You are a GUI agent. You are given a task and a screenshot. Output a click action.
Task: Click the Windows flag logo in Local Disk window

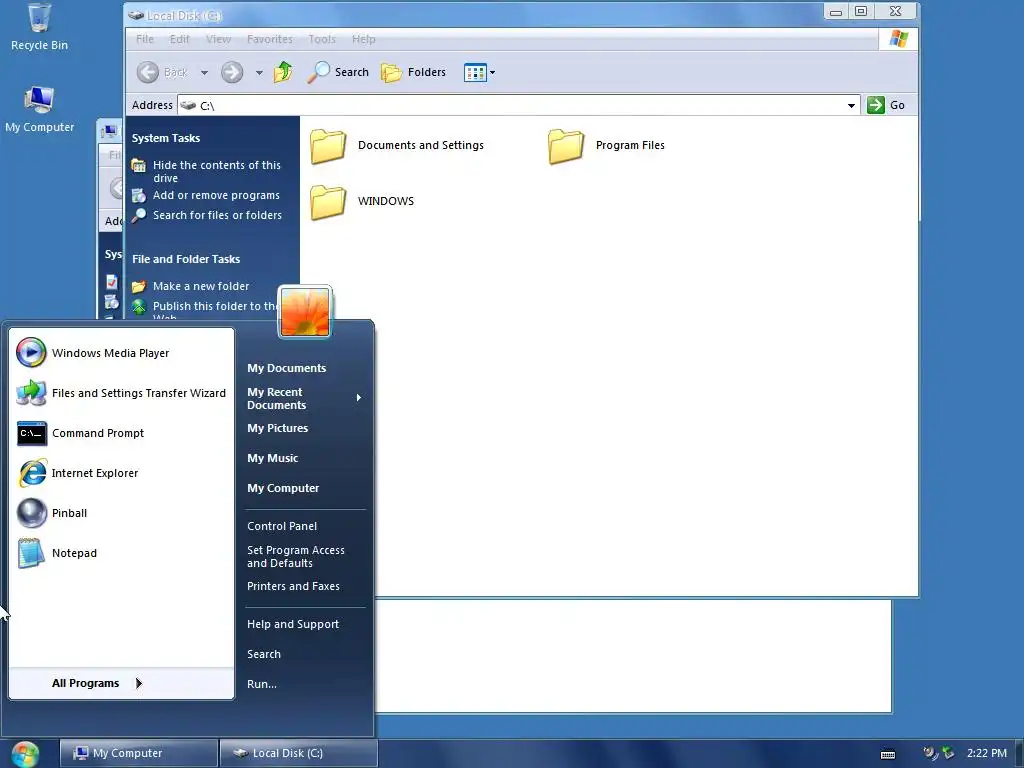899,39
